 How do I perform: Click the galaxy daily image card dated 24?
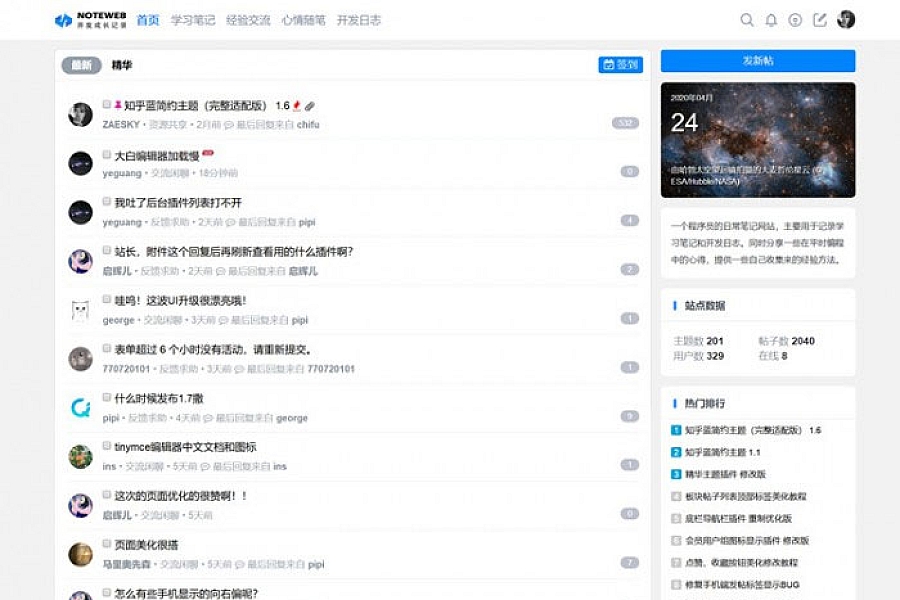tap(758, 140)
